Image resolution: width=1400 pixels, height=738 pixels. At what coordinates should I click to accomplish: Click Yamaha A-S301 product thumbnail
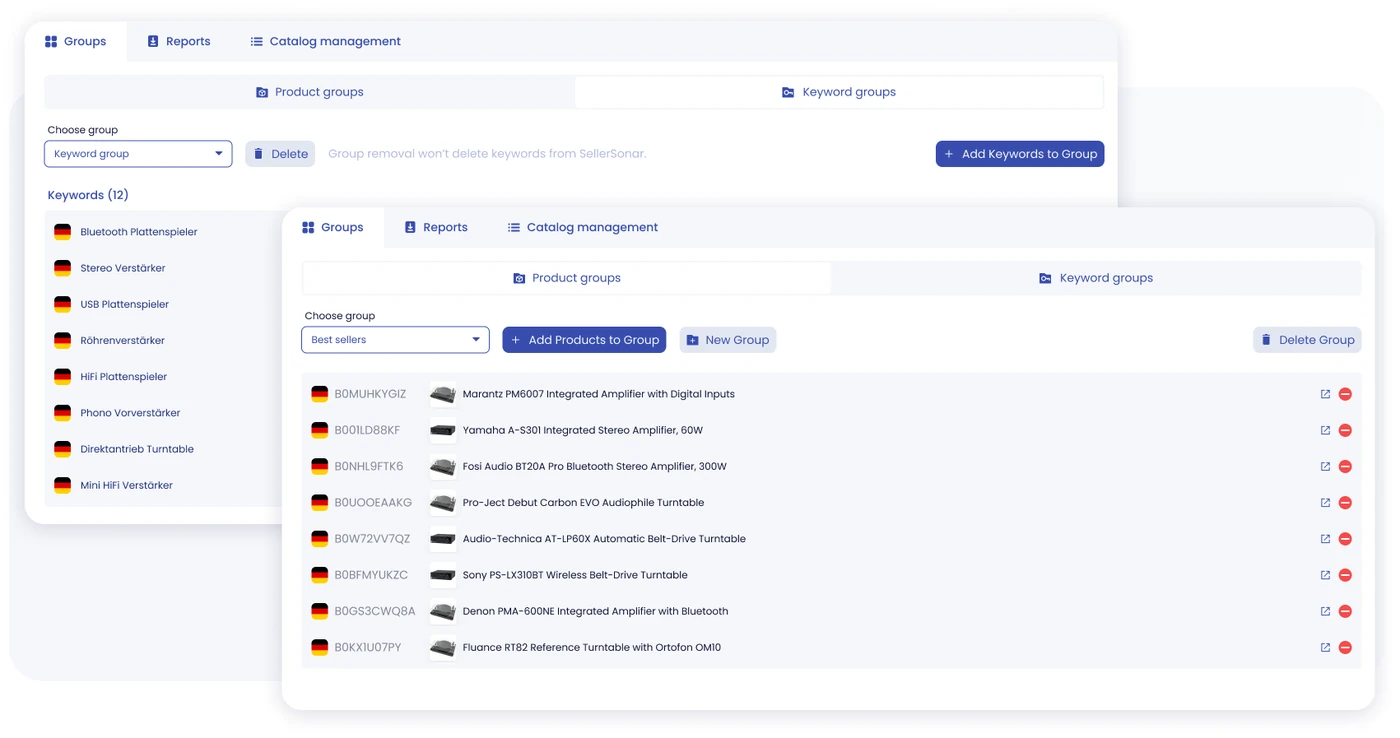point(442,430)
